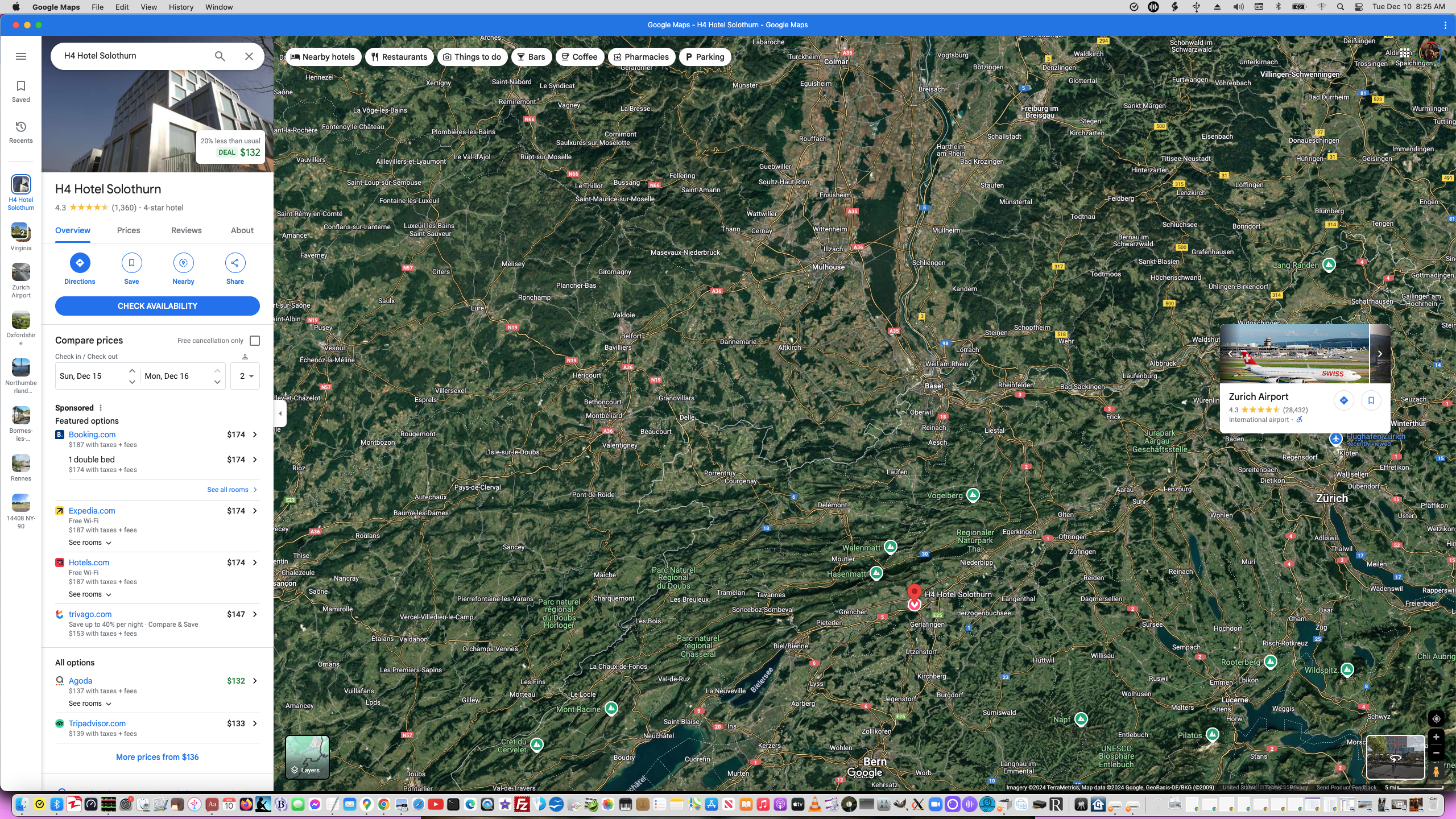
Task: Expand Expedia.com See rooms
Action: coord(90,543)
